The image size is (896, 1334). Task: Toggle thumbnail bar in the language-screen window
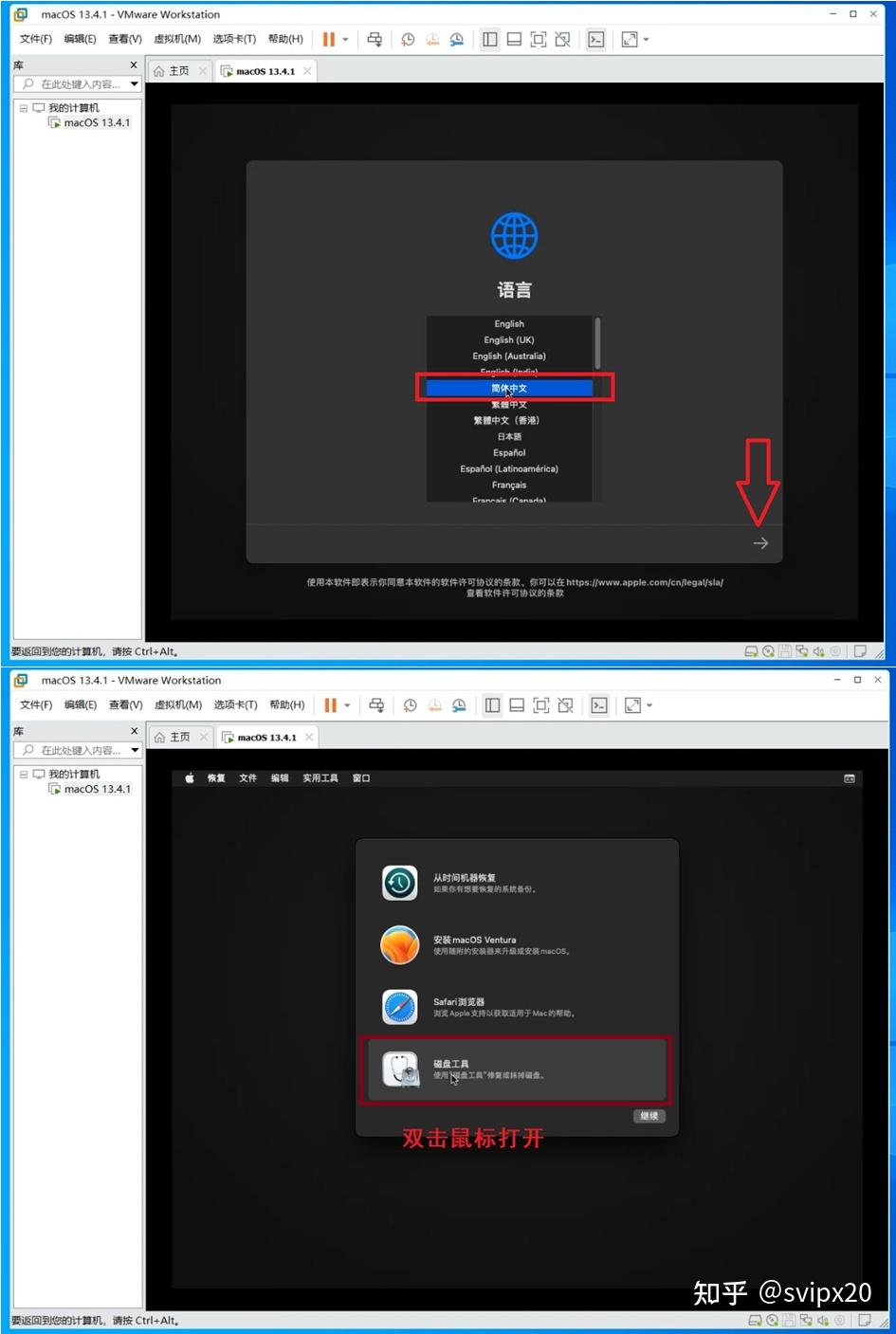pyautogui.click(x=514, y=40)
